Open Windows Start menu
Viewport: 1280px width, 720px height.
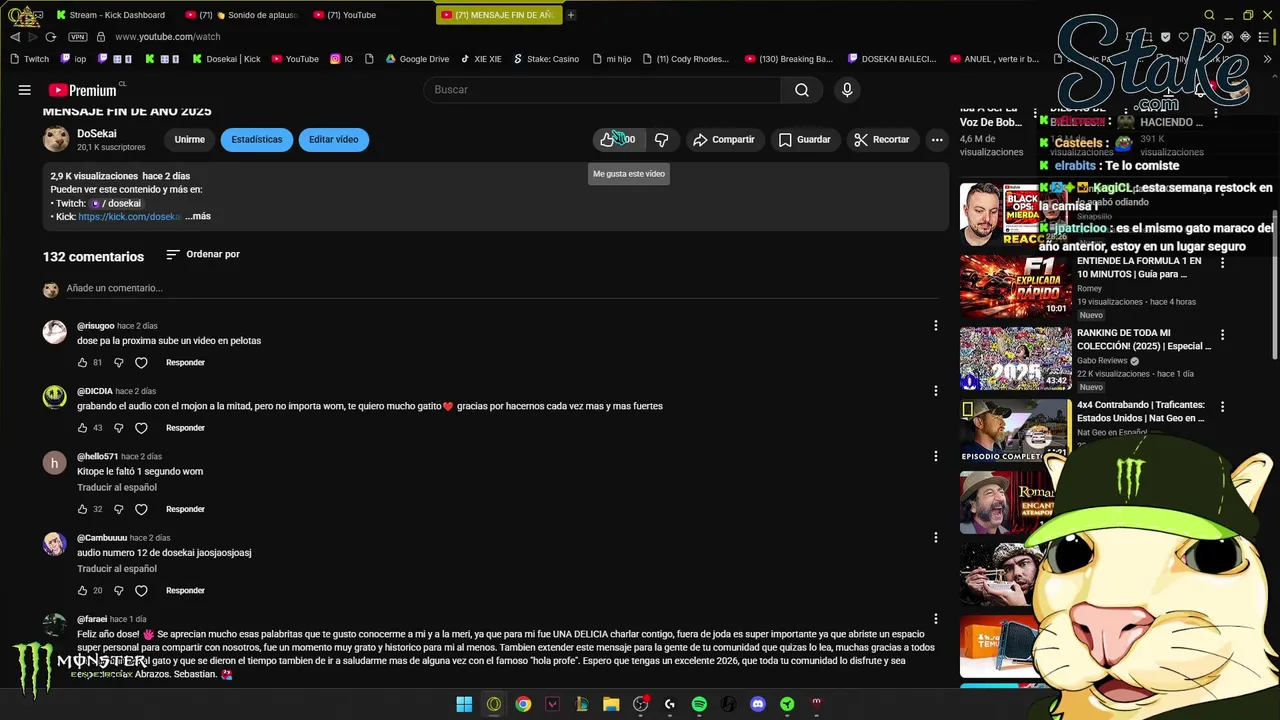[x=464, y=704]
